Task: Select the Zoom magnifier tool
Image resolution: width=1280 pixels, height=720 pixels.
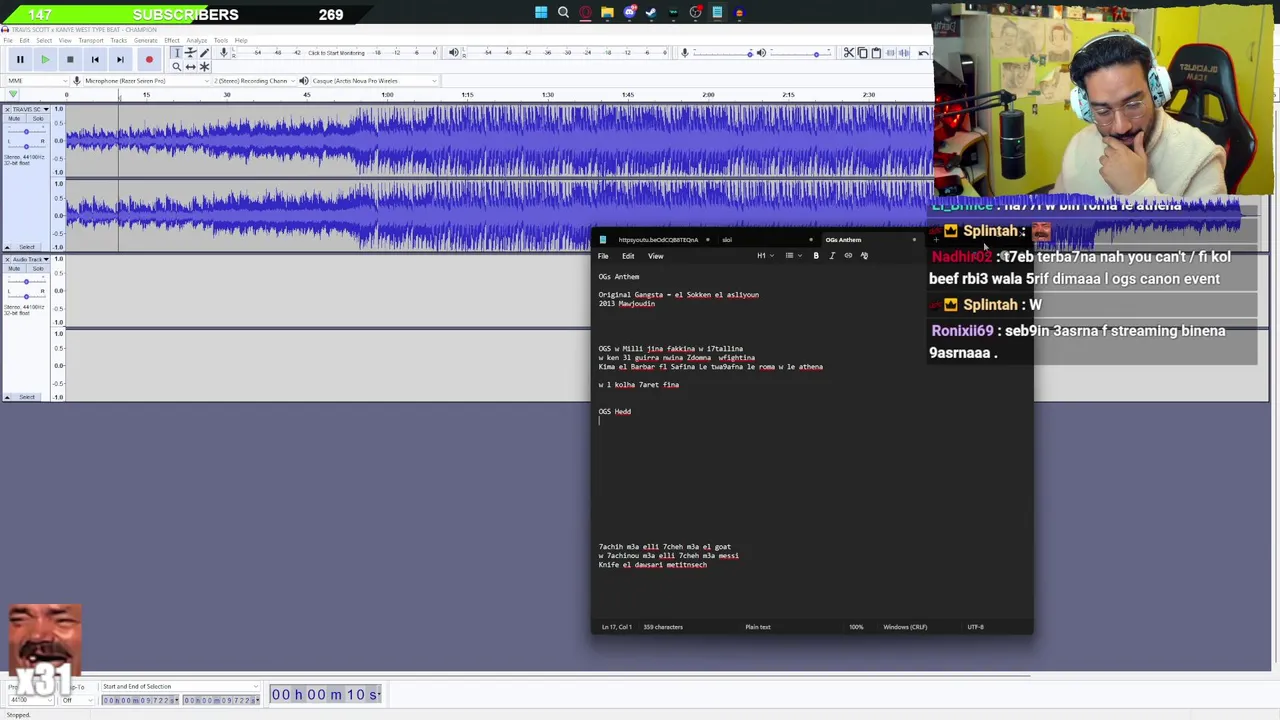Action: [x=177, y=67]
